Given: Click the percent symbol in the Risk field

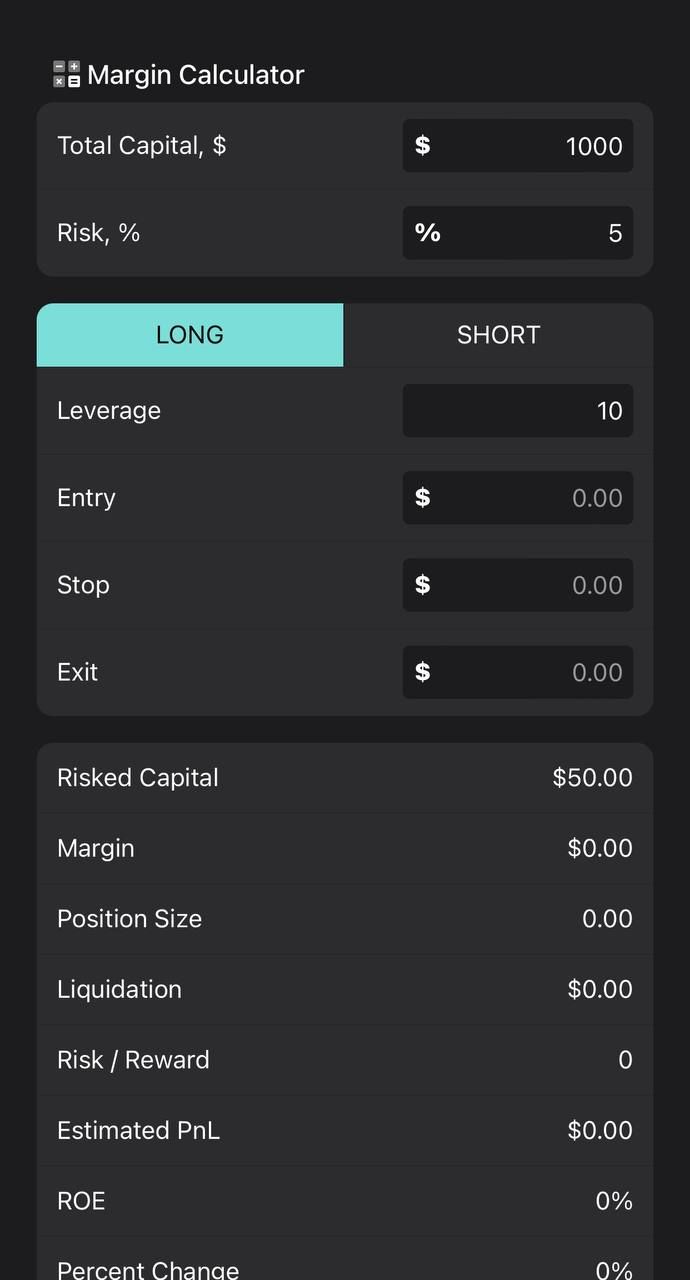Looking at the screenshot, I should click(x=427, y=233).
